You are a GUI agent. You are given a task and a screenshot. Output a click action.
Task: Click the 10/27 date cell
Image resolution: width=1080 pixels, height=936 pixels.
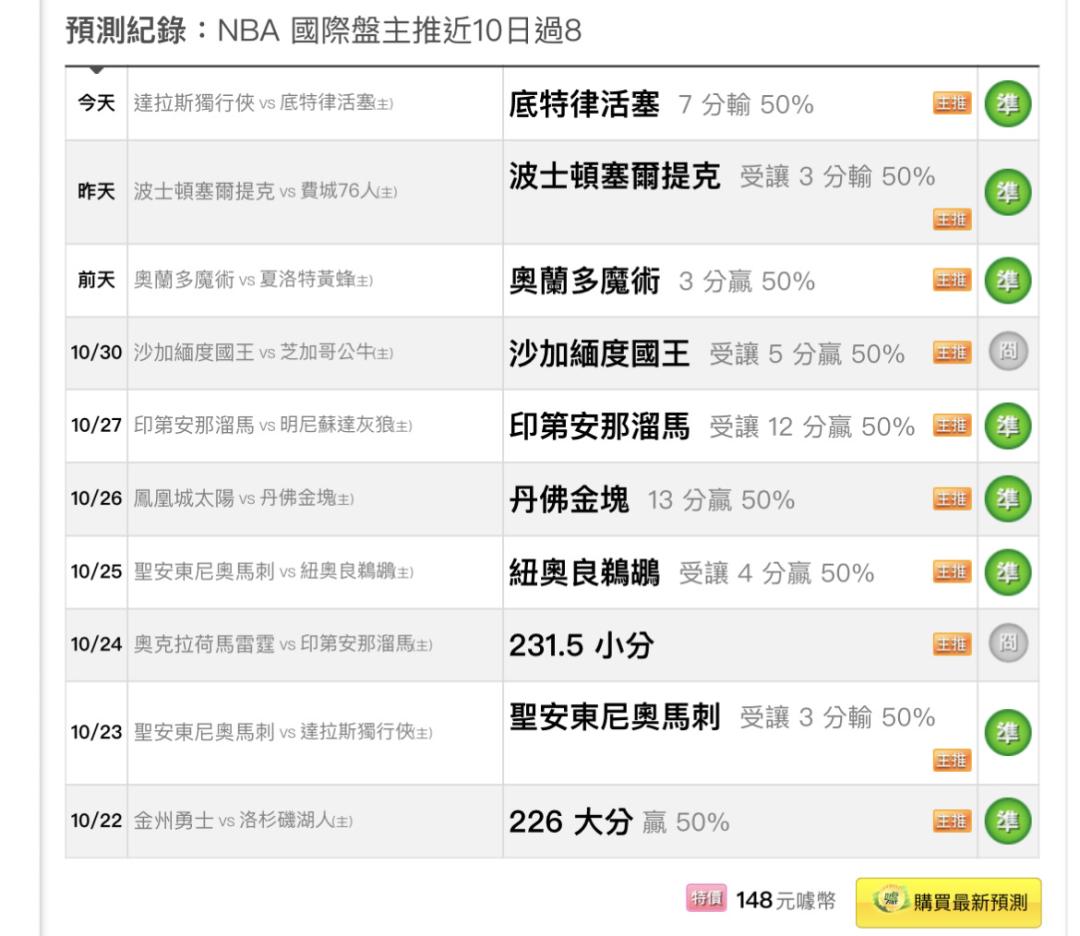[96, 426]
